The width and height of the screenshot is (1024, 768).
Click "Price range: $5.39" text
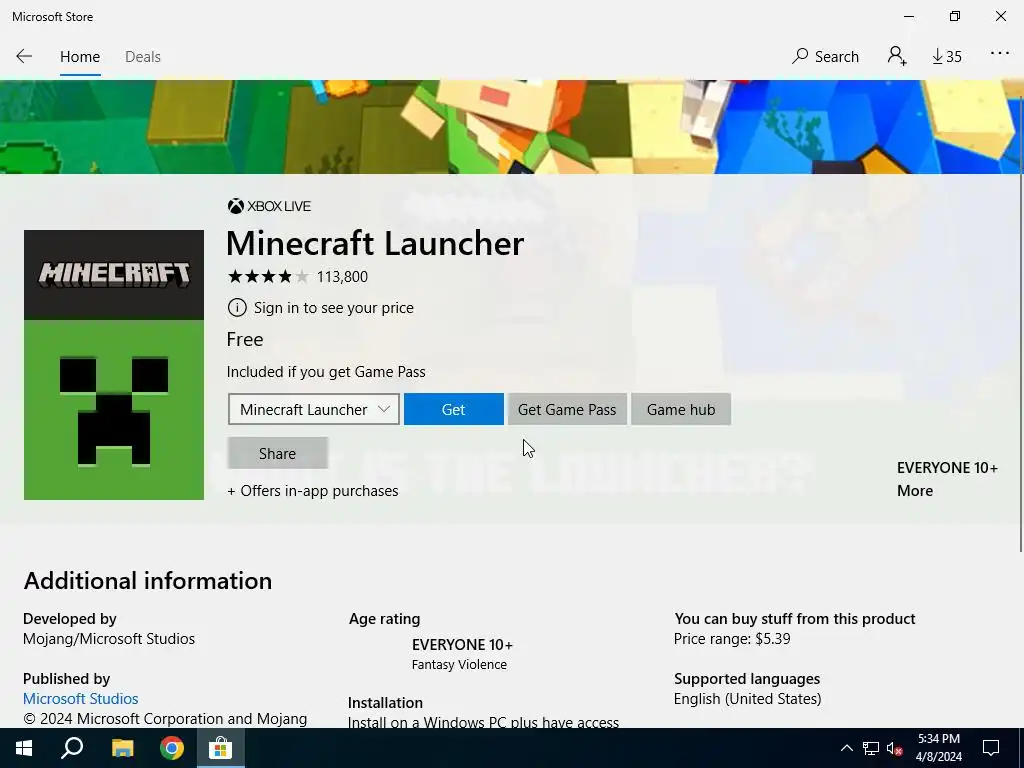pos(732,639)
